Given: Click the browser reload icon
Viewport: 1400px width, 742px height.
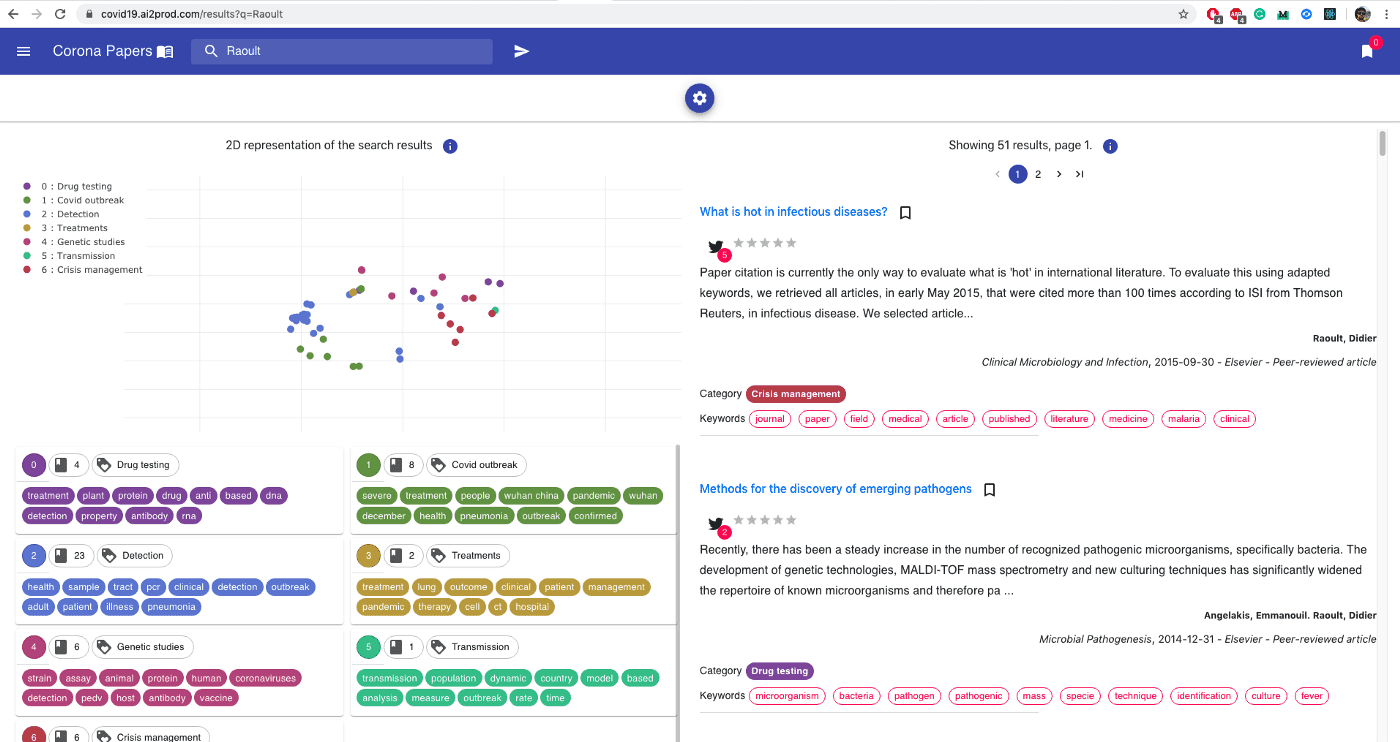Looking at the screenshot, I should (60, 14).
